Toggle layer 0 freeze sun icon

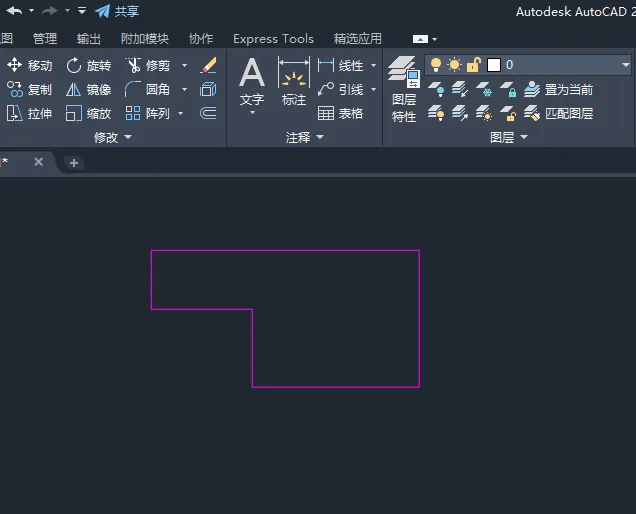[454, 65]
